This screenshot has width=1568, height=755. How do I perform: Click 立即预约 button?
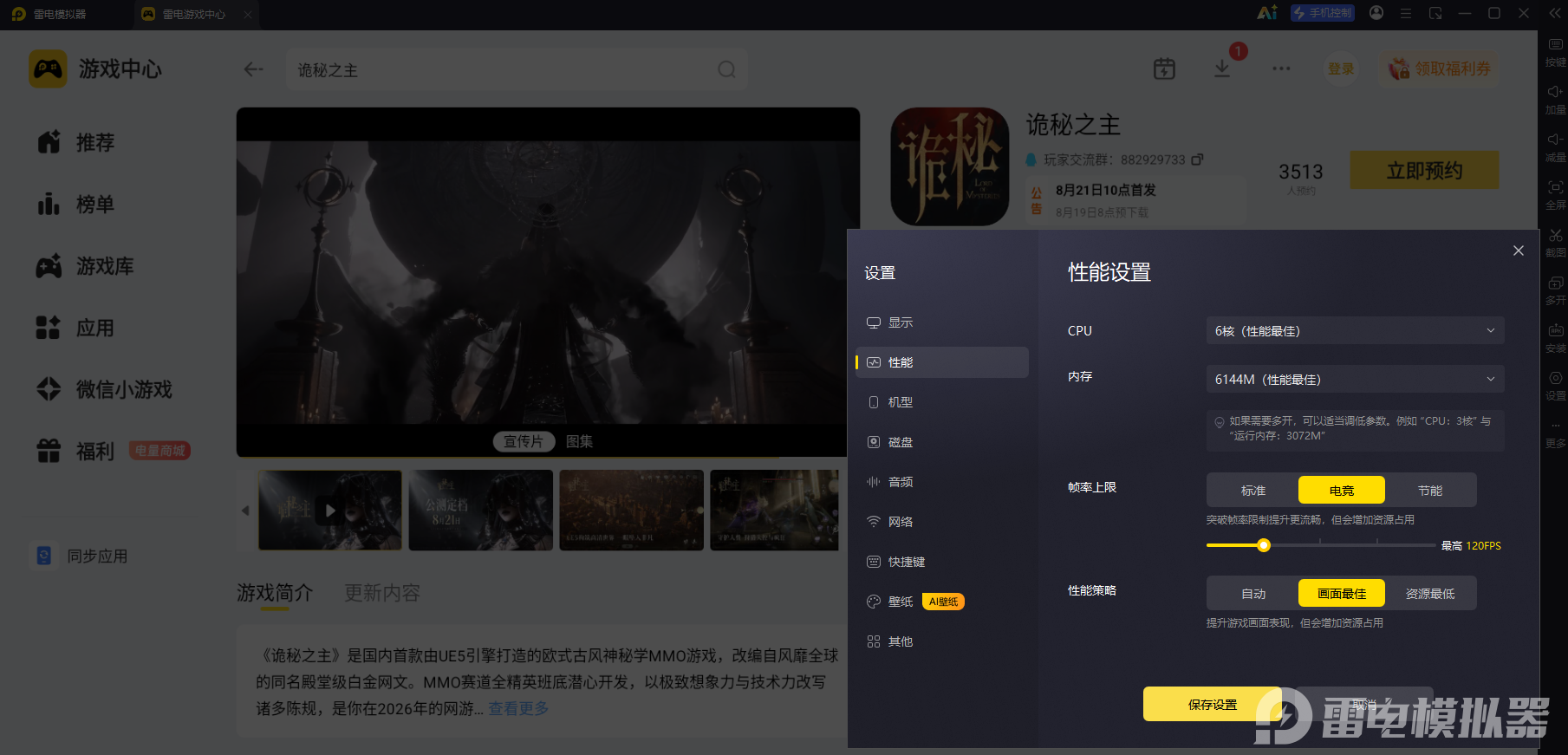[1424, 170]
